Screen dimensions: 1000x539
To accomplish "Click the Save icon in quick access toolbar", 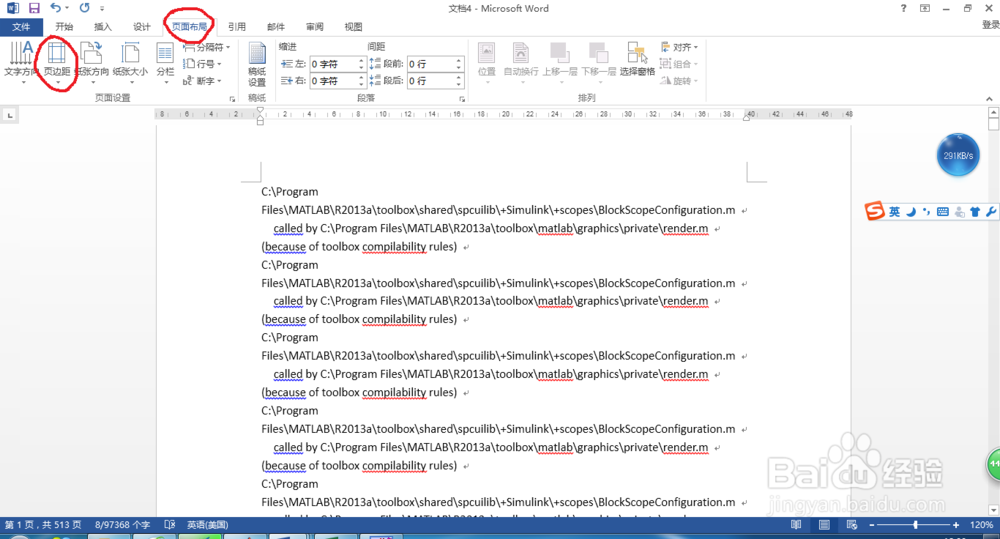I will pos(34,8).
